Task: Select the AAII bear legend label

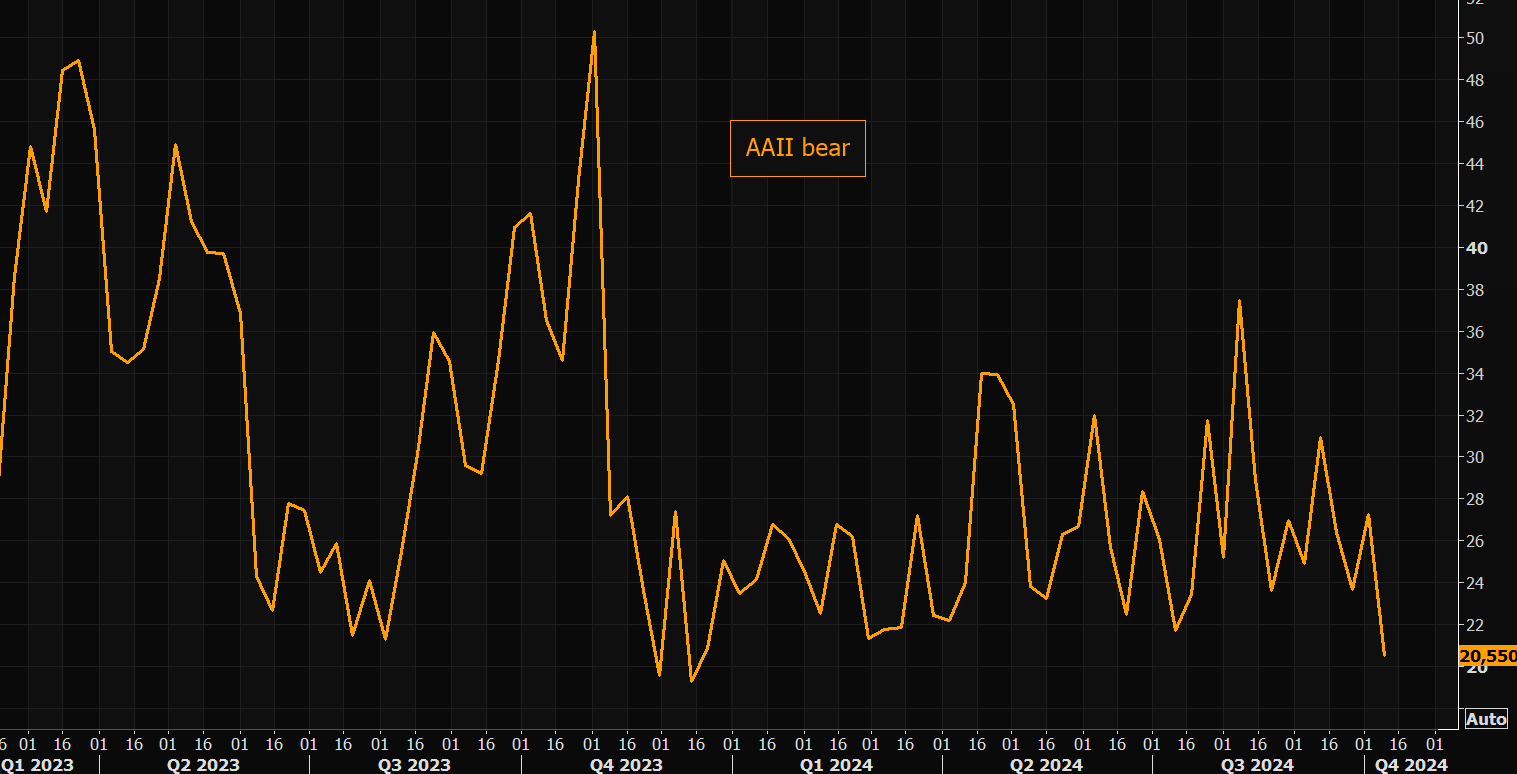Action: tap(797, 148)
